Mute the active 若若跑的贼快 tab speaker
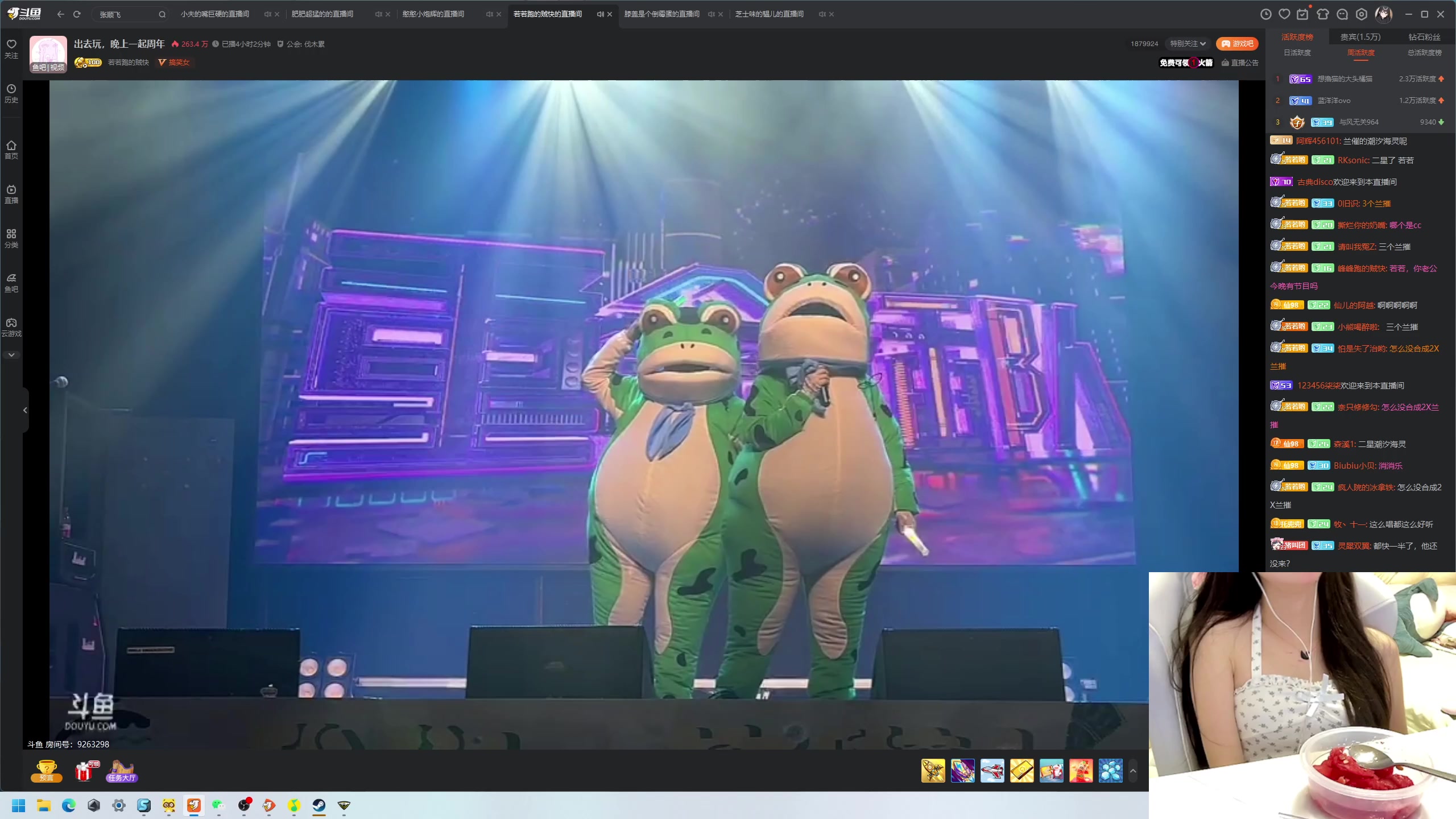This screenshot has height=819, width=1456. click(600, 14)
